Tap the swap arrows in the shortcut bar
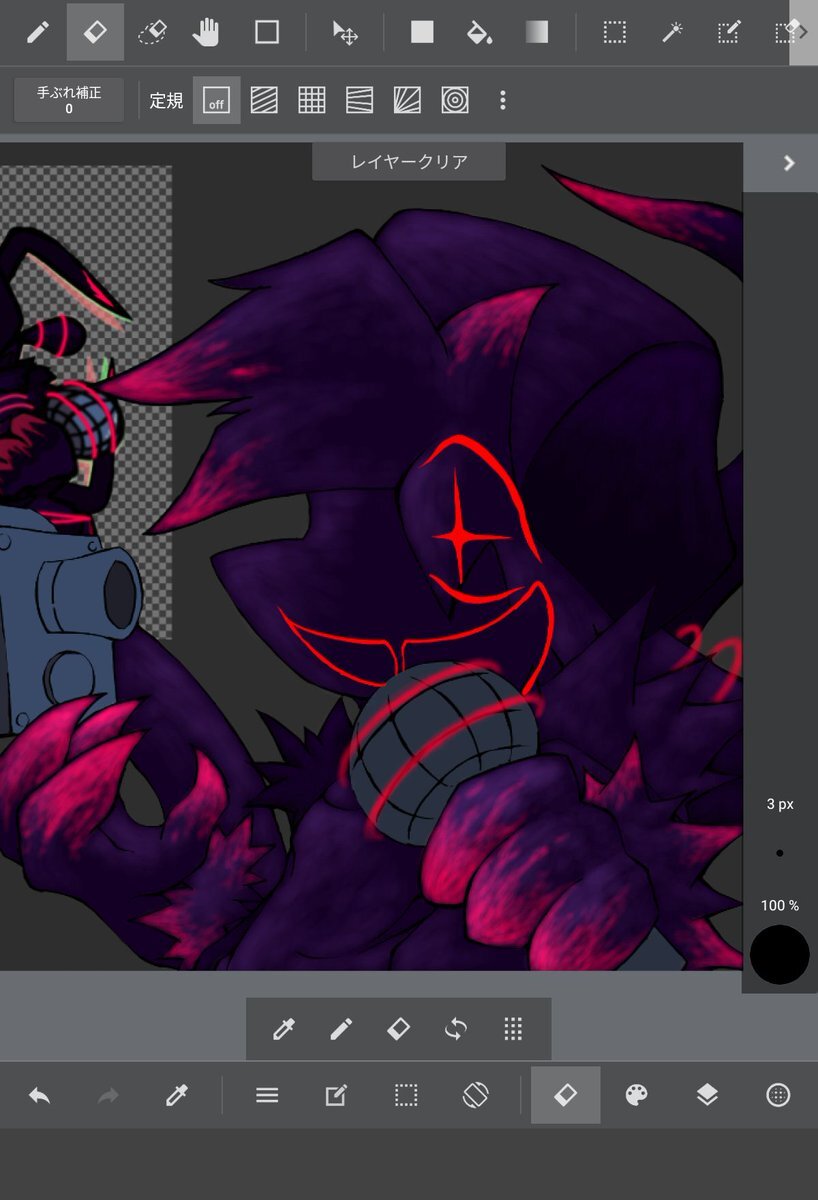 point(456,1029)
